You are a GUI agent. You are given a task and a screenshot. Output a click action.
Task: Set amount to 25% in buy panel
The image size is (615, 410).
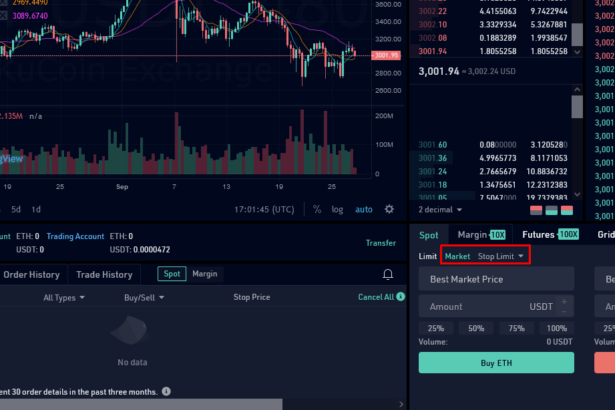[436, 328]
